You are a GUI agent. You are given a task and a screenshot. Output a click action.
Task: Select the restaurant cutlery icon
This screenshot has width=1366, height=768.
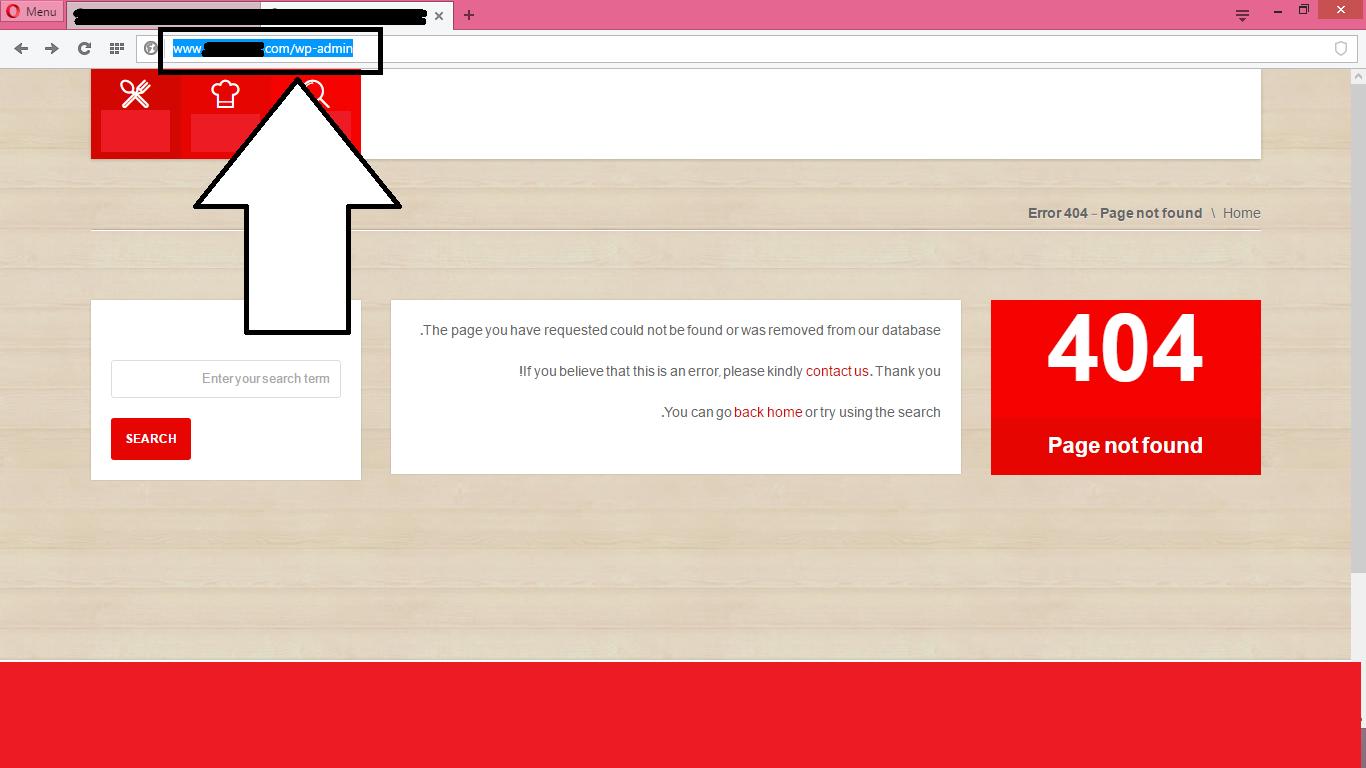pyautogui.click(x=135, y=93)
